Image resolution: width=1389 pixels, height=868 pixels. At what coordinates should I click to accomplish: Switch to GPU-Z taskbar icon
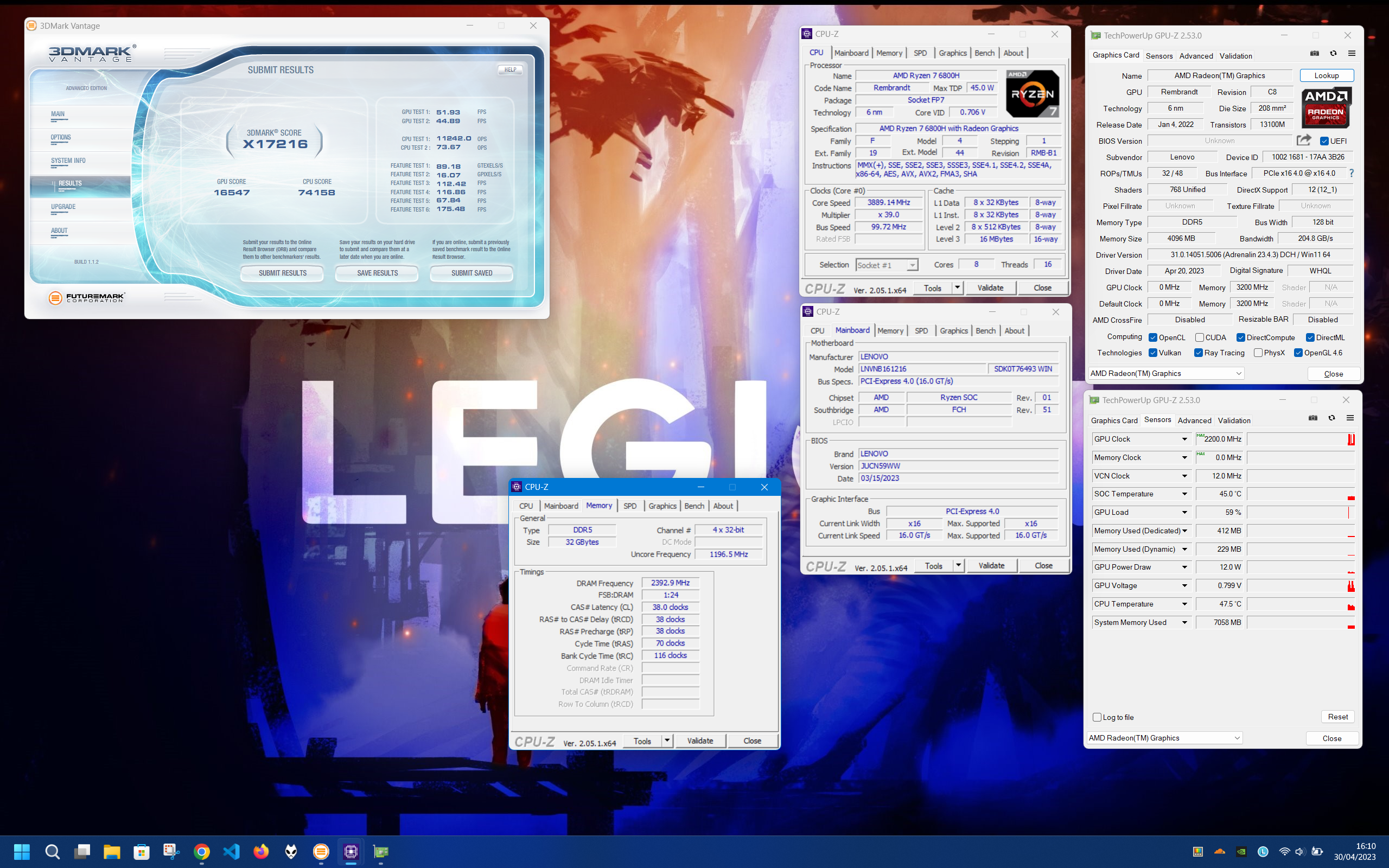pos(380,851)
